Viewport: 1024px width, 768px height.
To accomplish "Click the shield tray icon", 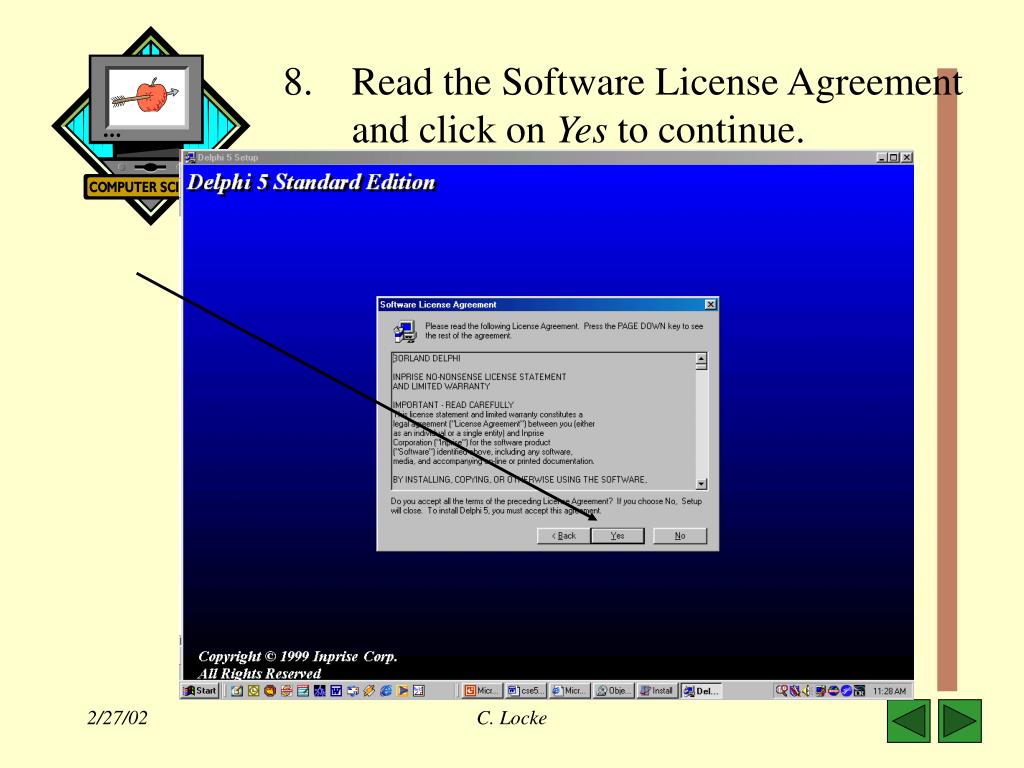I will click(795, 690).
